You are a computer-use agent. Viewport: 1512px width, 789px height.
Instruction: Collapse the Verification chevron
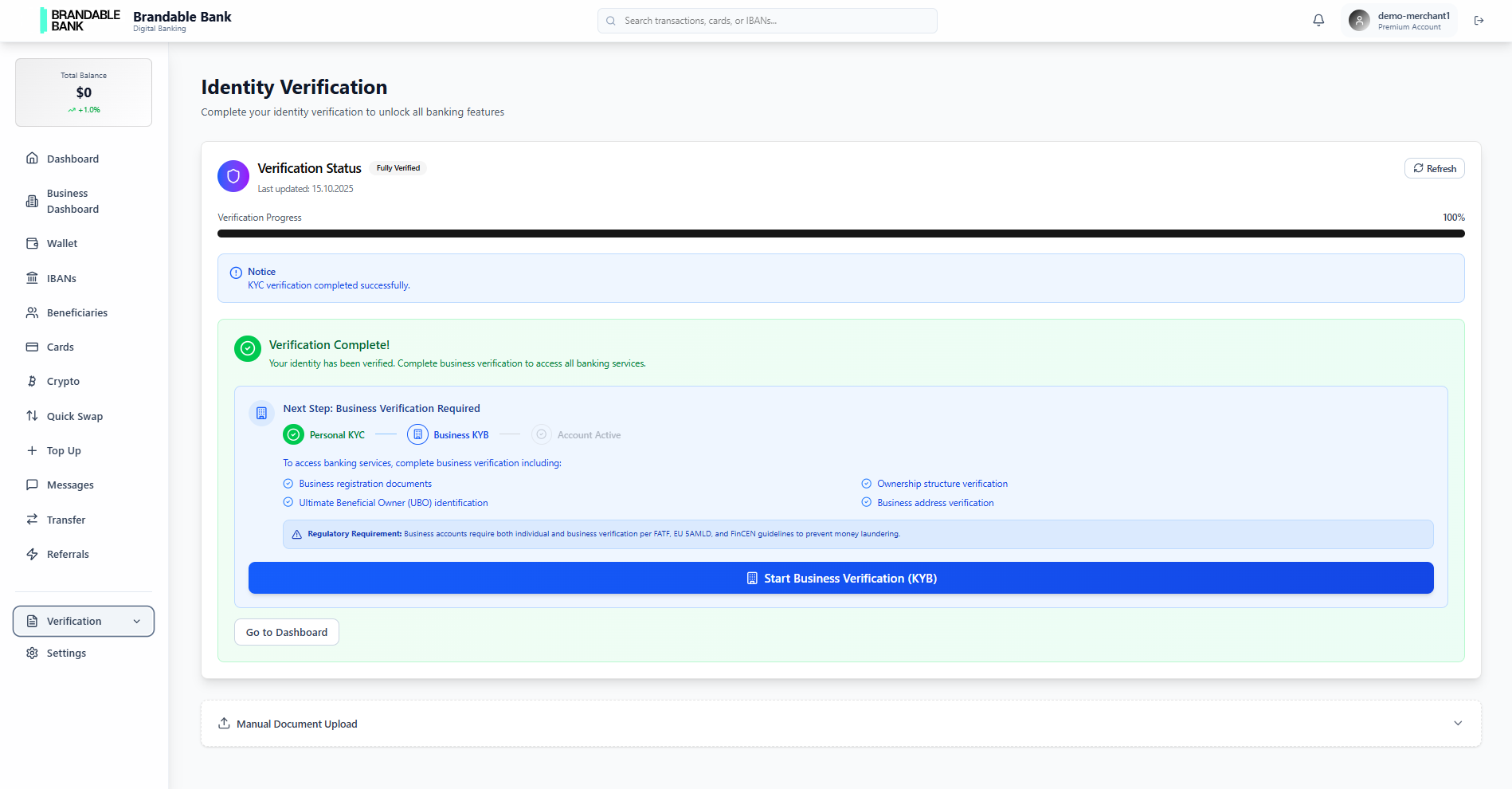pos(137,621)
